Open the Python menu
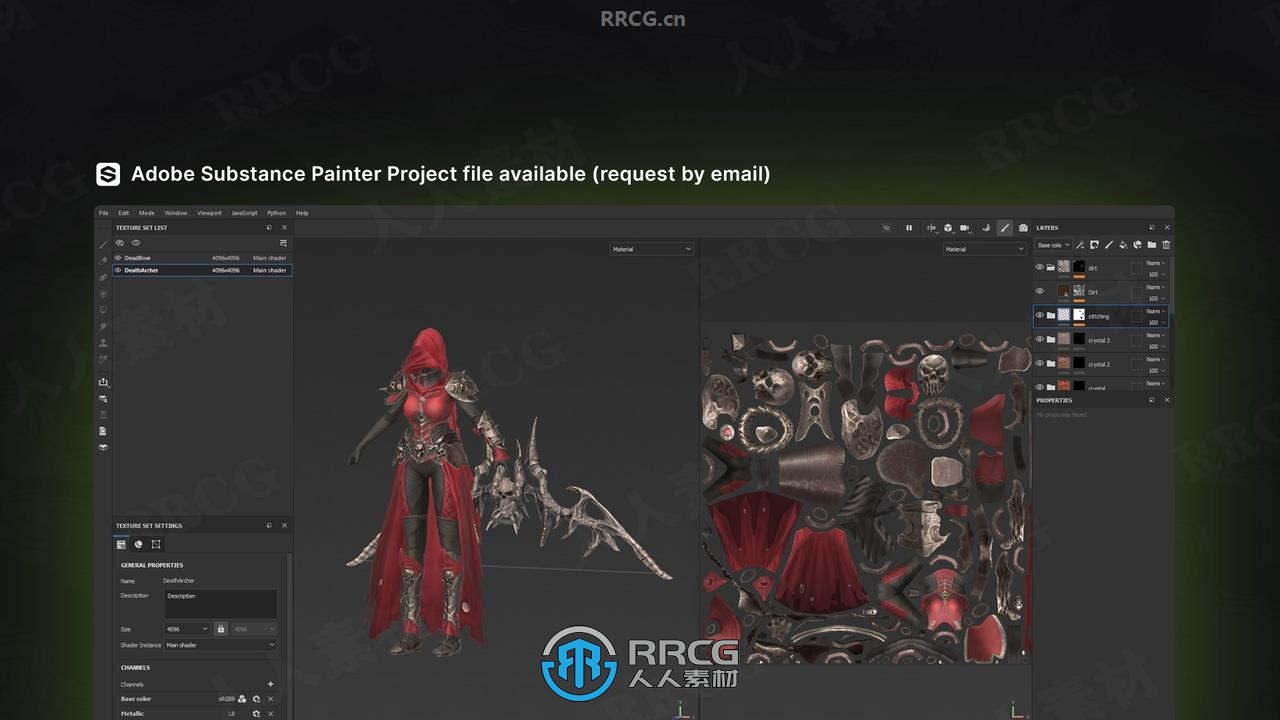 pyautogui.click(x=276, y=213)
